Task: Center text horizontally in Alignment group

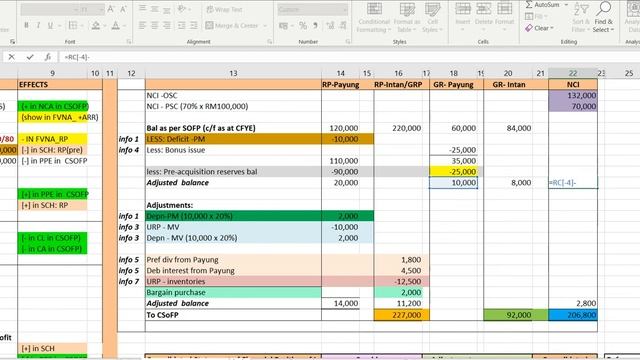Action: [x=155, y=25]
